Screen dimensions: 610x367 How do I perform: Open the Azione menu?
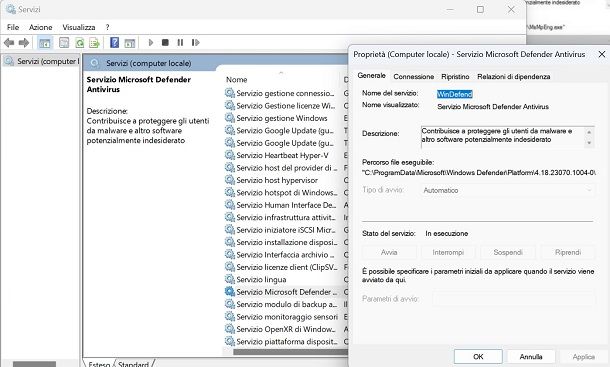tap(40, 27)
